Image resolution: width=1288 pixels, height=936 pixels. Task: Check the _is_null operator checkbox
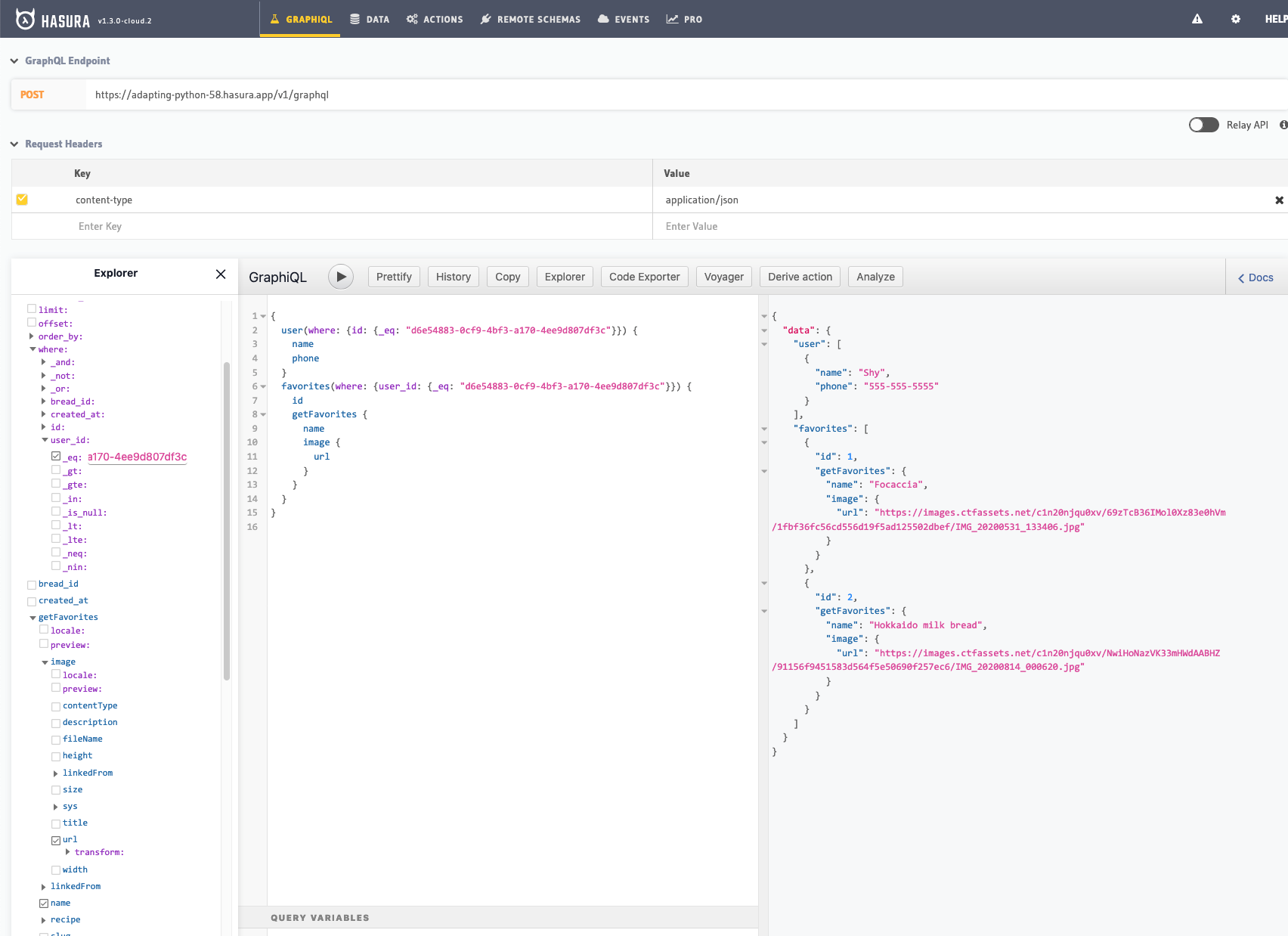(x=56, y=511)
